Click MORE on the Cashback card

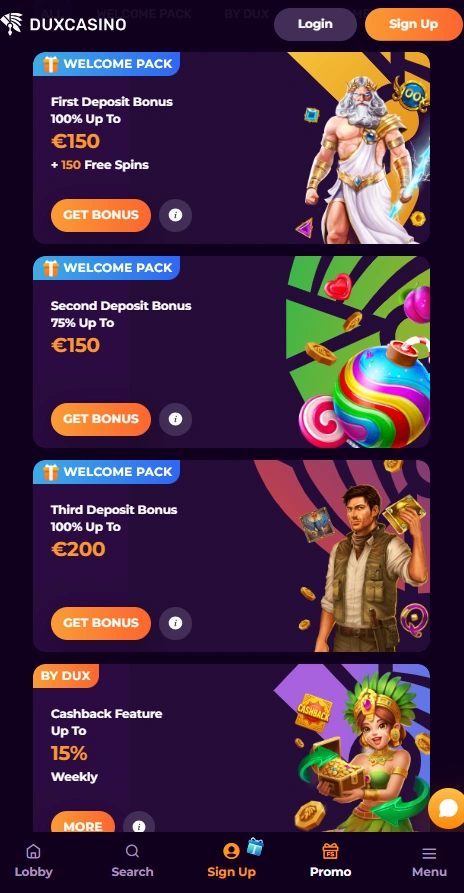click(83, 824)
